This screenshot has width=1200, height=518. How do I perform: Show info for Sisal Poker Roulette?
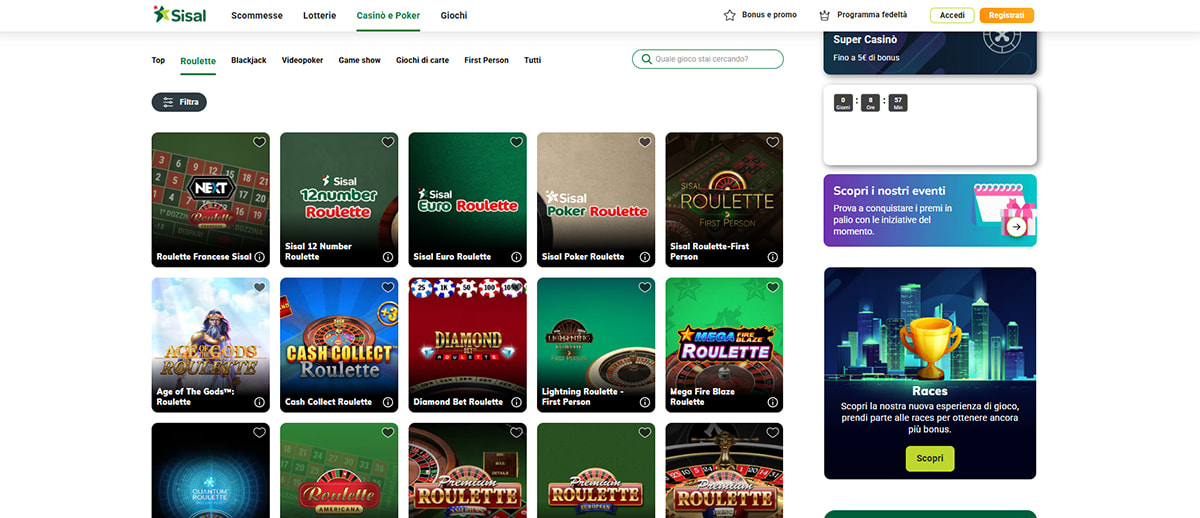[645, 257]
